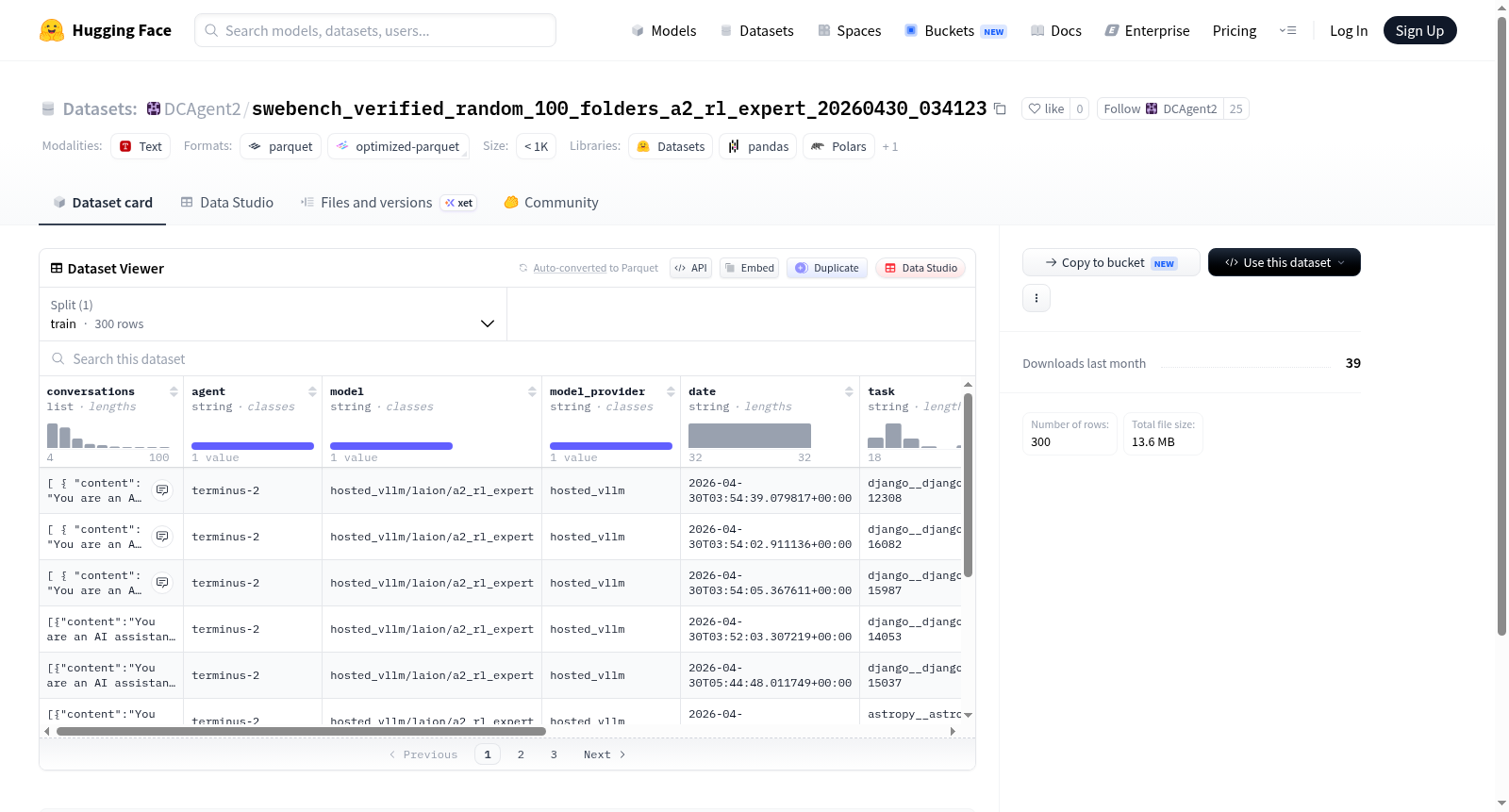The image size is (1509, 812).
Task: Sort the model_provider column
Action: click(x=671, y=391)
